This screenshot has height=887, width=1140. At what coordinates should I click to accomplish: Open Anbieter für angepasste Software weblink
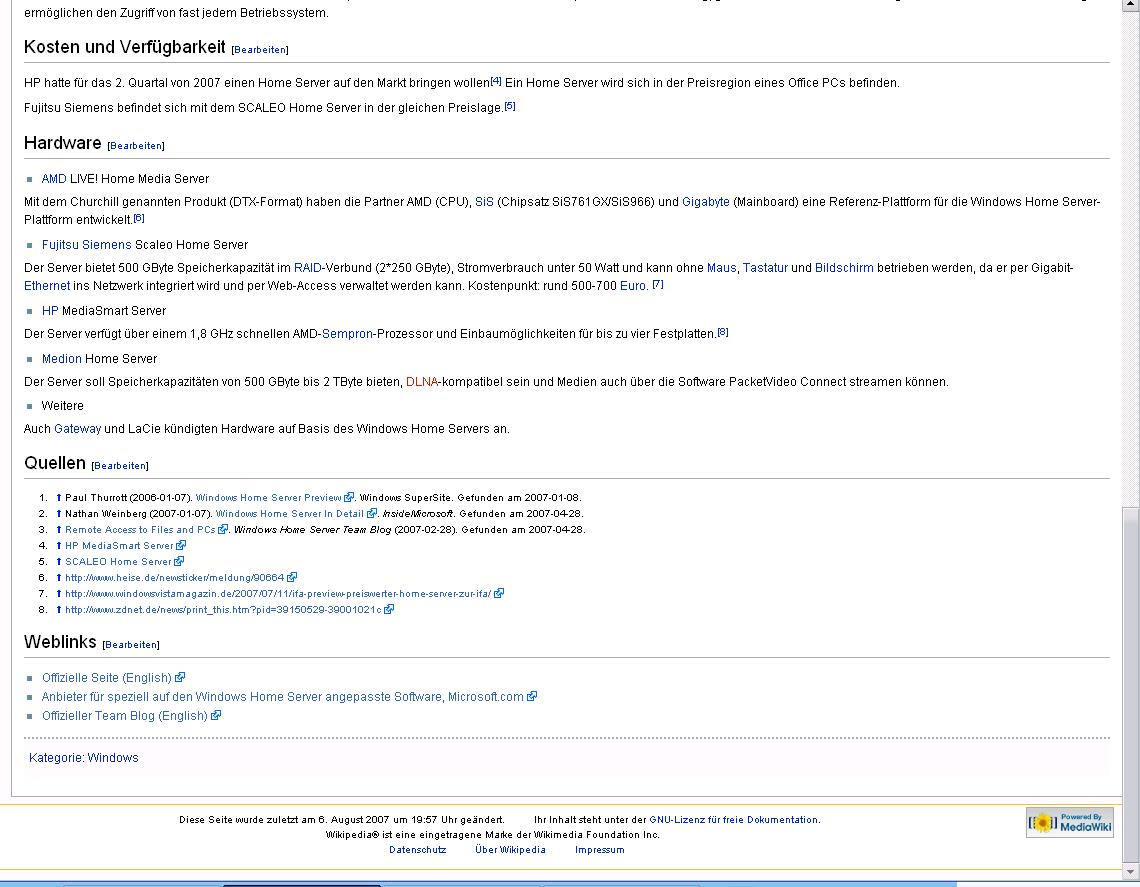[x=283, y=697]
